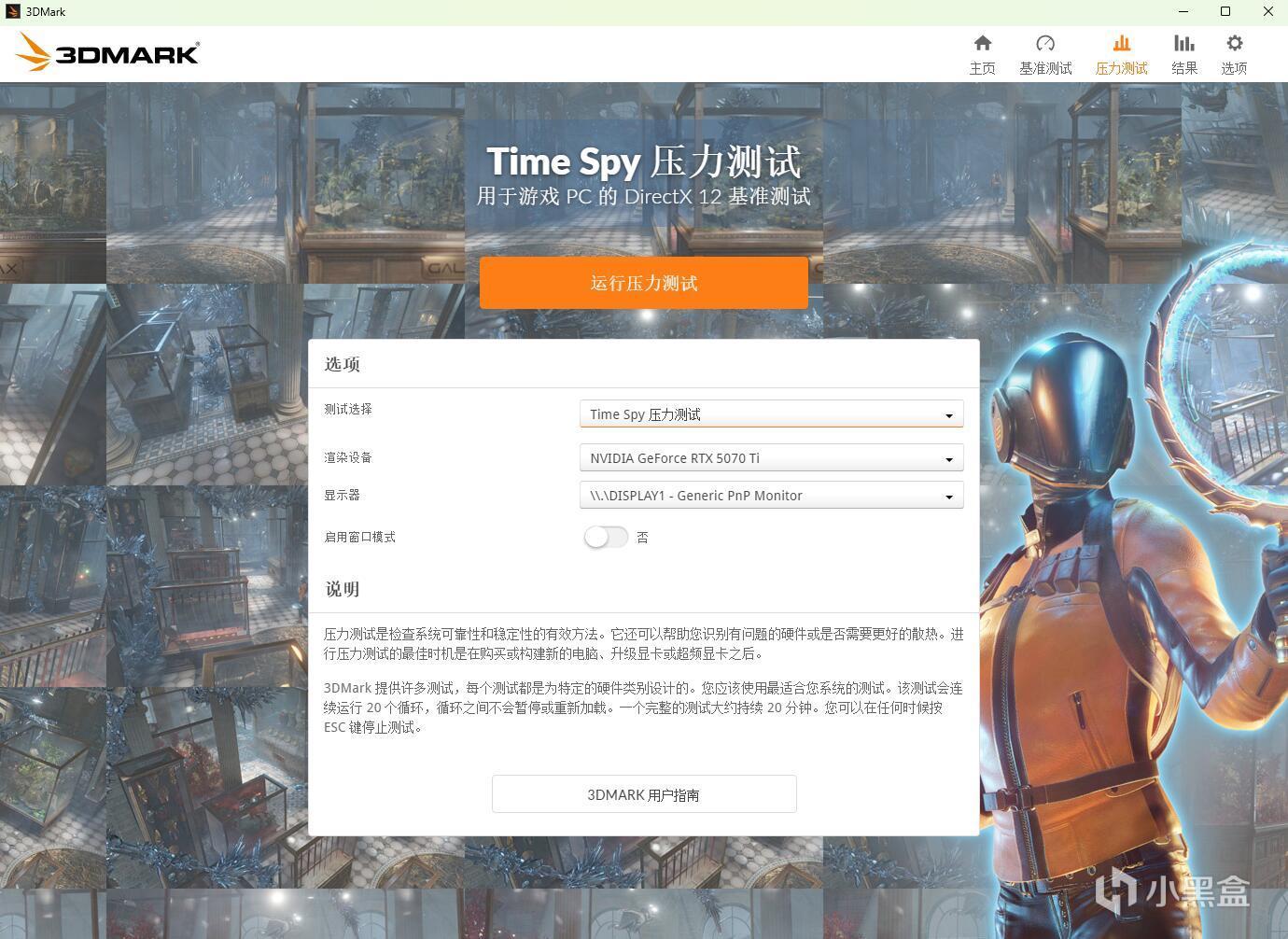
Task: Switch to the 基准测试 tab label
Action: point(1045,68)
